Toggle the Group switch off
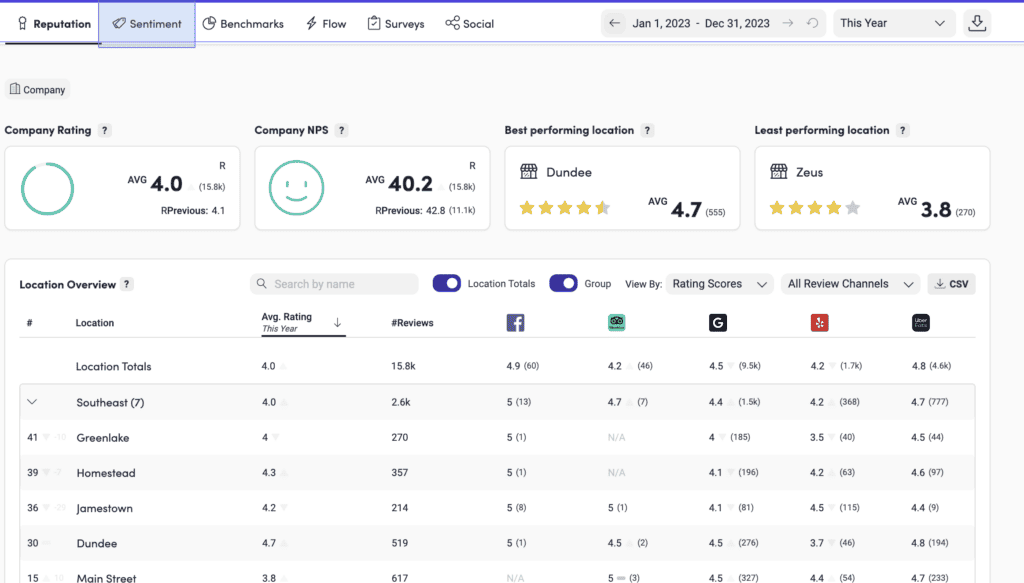Image resolution: width=1024 pixels, height=583 pixels. [563, 283]
